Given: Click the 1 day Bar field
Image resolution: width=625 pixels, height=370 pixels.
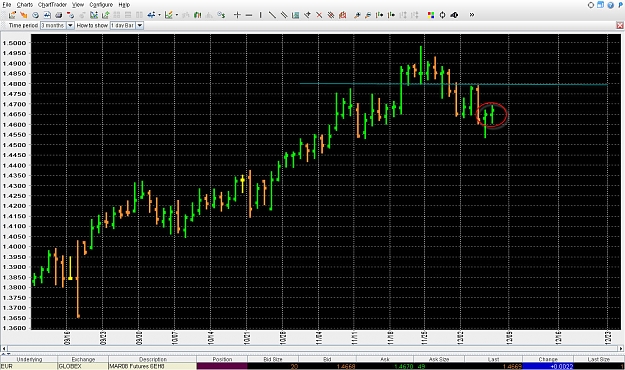Looking at the screenshot, I should pos(123,26).
